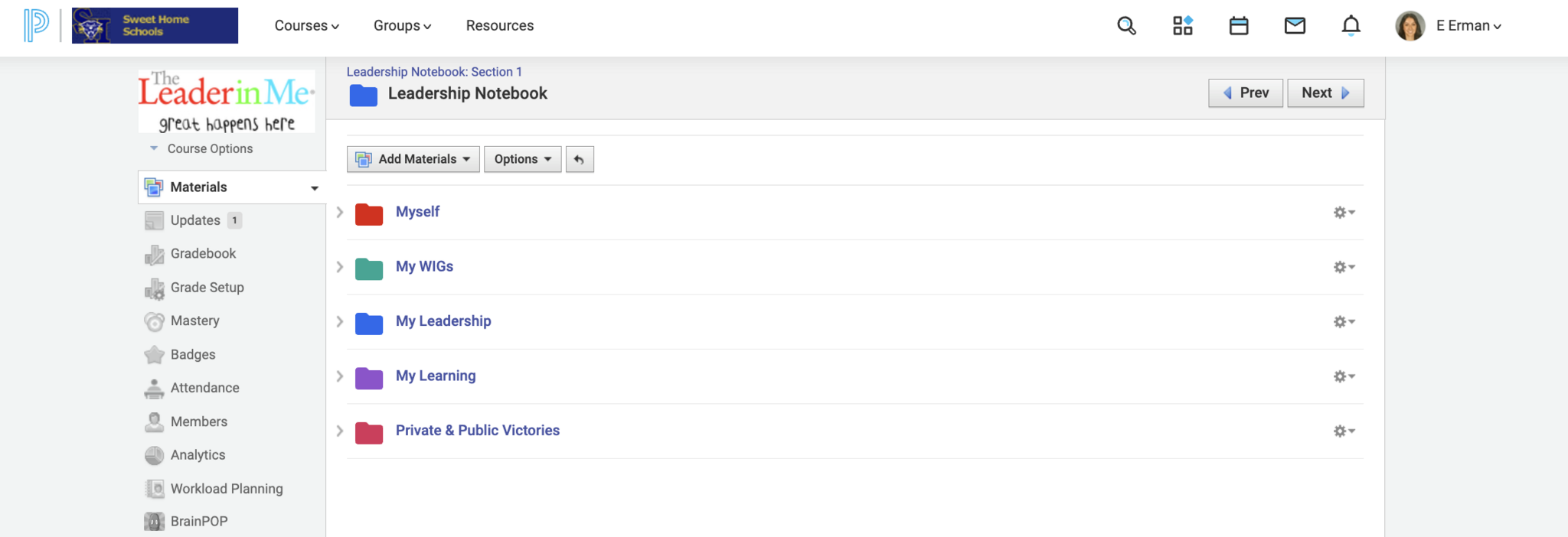Open gear menu for My Learning folder
The width and height of the screenshot is (1568, 537).
(1344, 376)
